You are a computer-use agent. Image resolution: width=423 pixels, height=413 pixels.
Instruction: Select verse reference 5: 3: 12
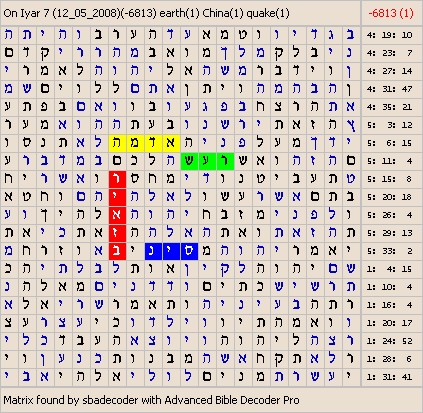[x=389, y=125]
